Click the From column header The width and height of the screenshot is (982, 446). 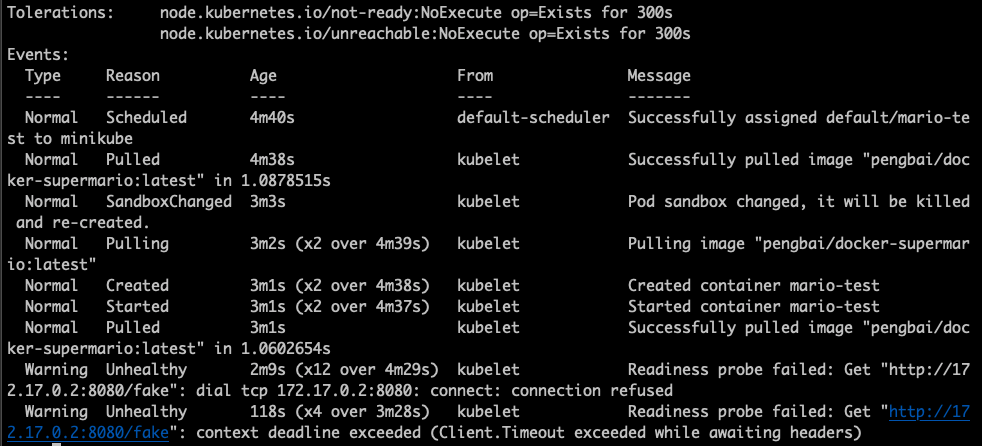coord(475,76)
